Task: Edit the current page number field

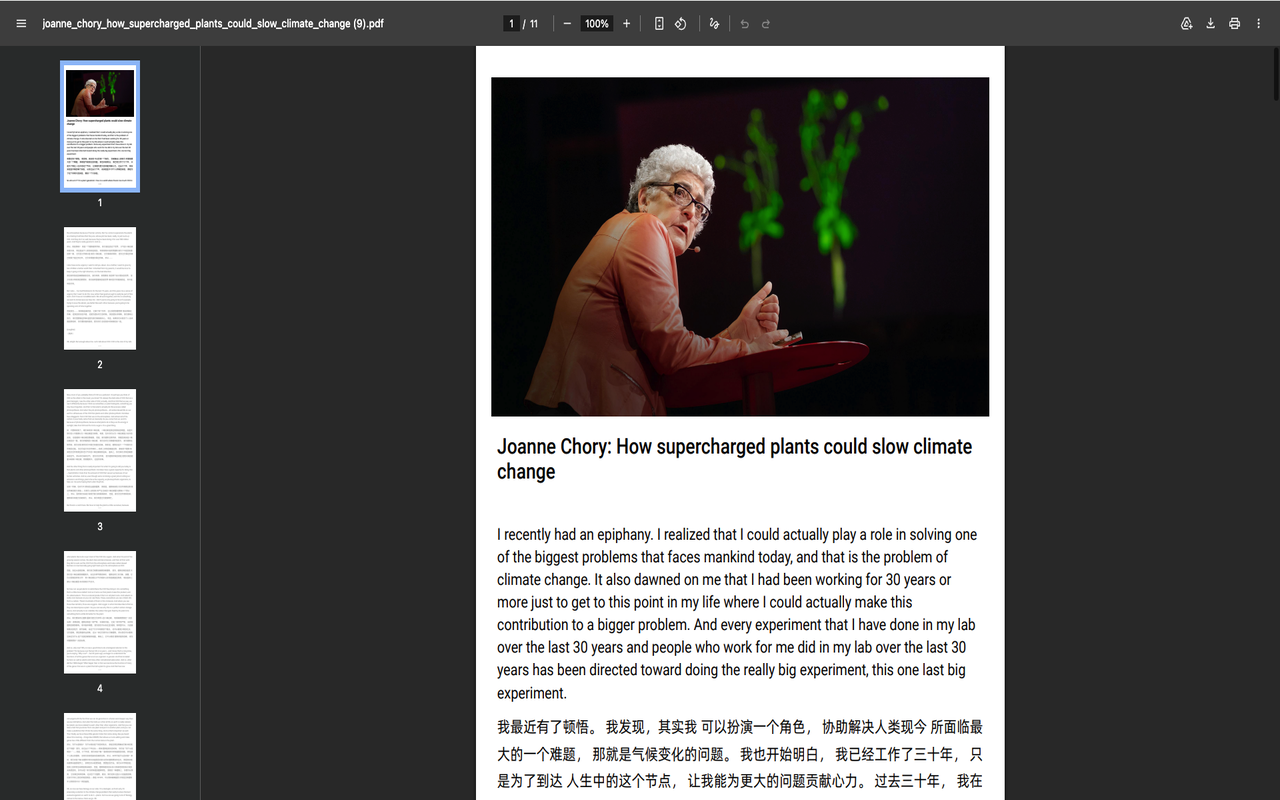Action: click(511, 23)
